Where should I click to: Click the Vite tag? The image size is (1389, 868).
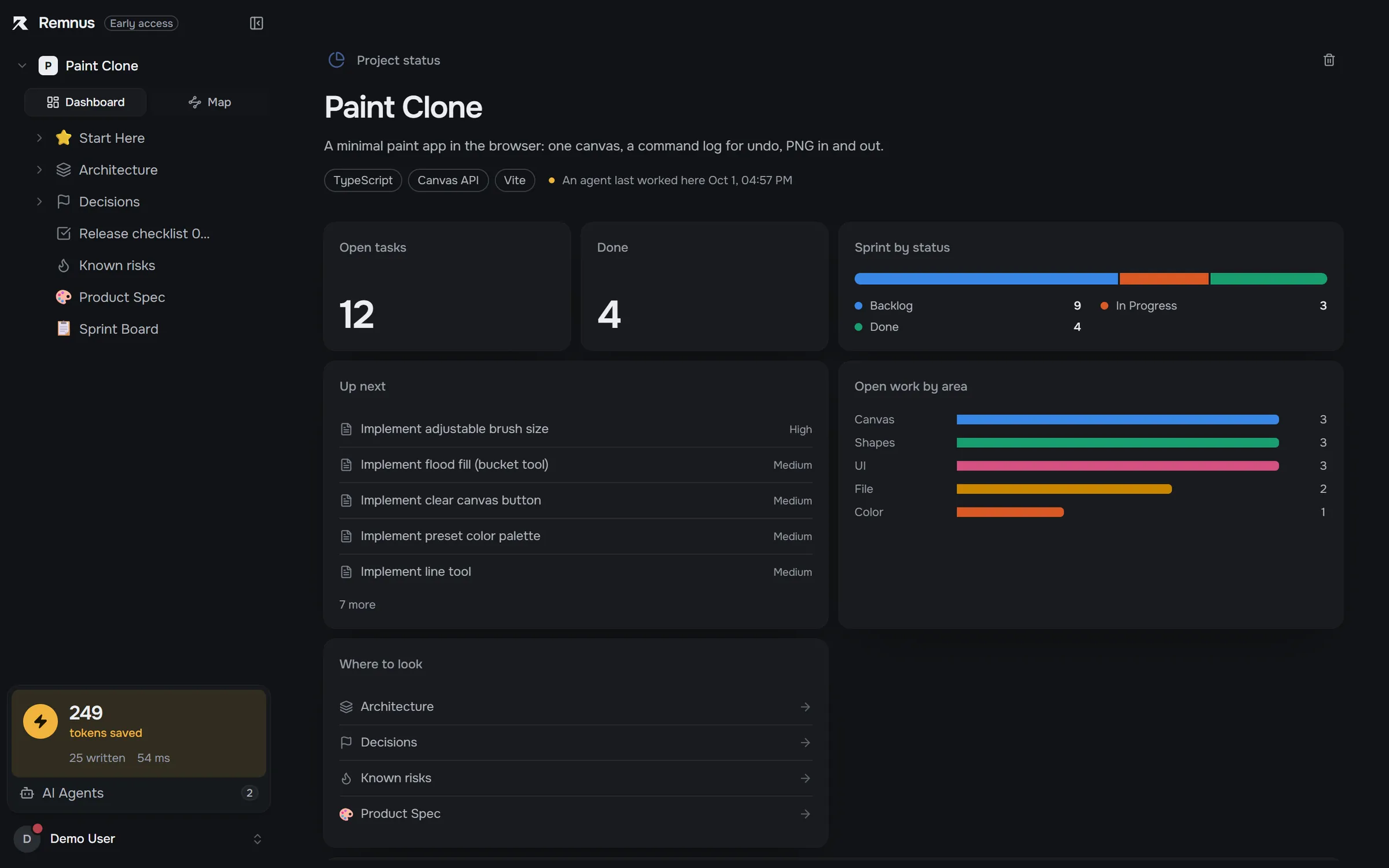tap(515, 180)
